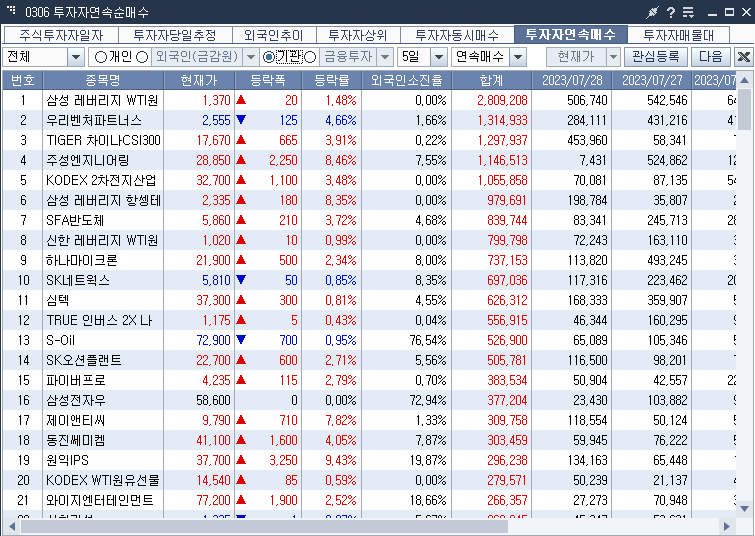Image resolution: width=755 pixels, height=536 pixels.
Task: Click the 다음 button
Action: (x=711, y=57)
